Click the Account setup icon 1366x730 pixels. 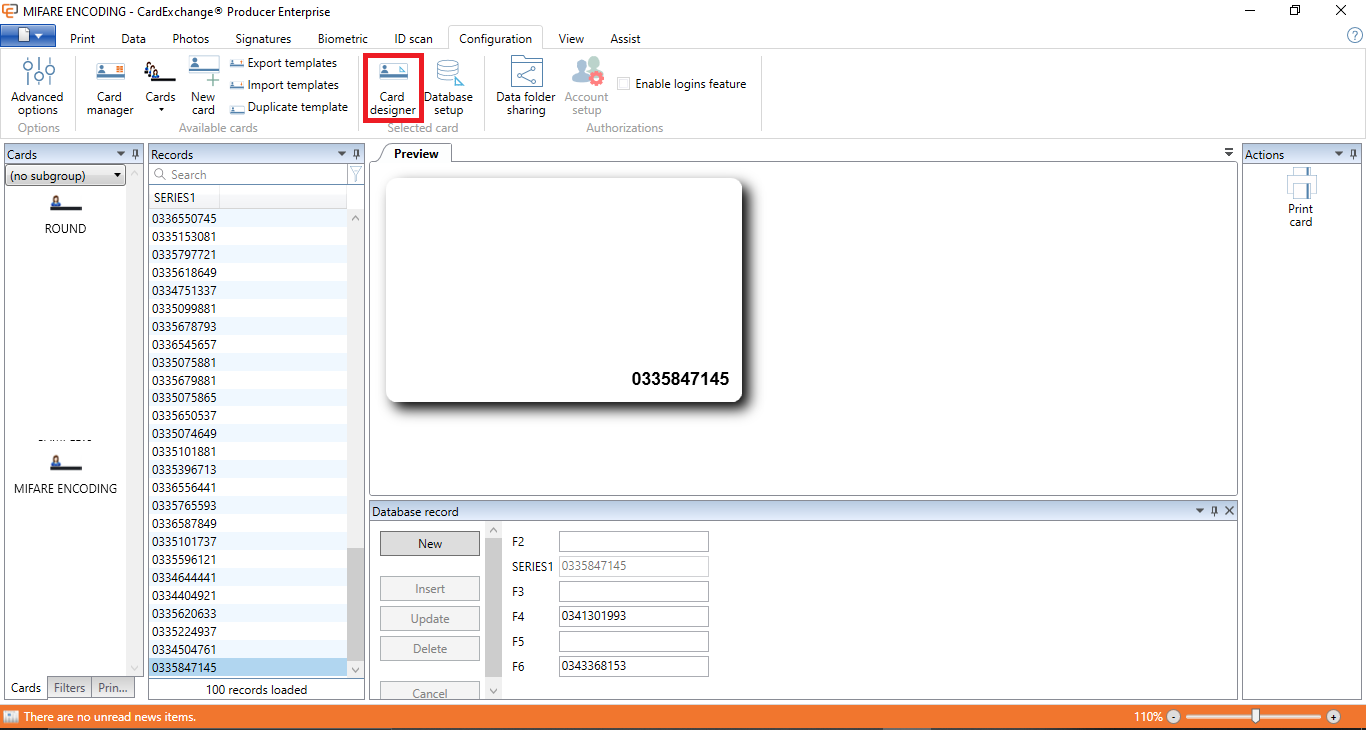[586, 86]
